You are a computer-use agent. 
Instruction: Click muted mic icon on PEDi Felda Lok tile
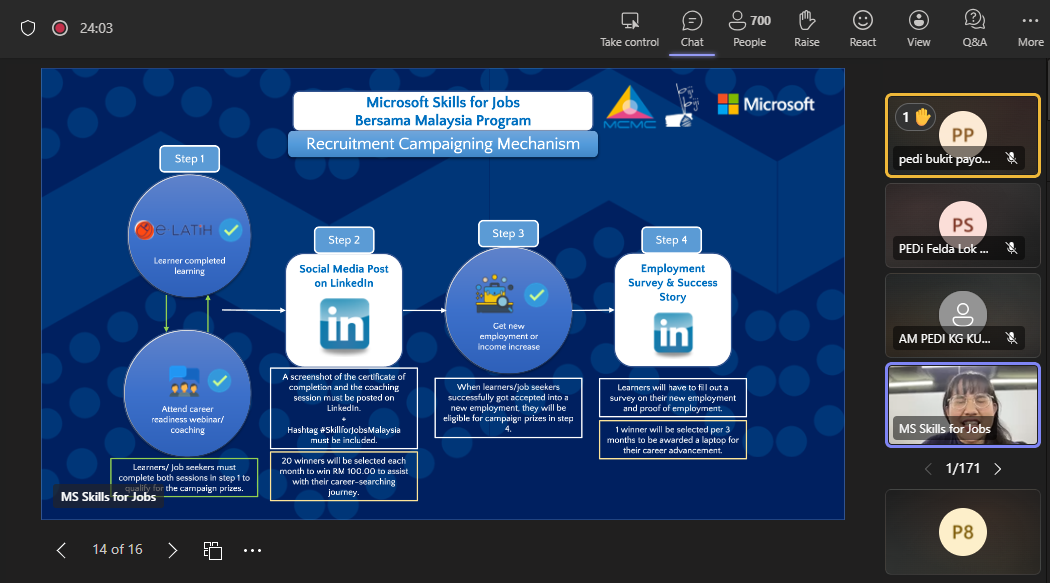pyautogui.click(x=1012, y=248)
